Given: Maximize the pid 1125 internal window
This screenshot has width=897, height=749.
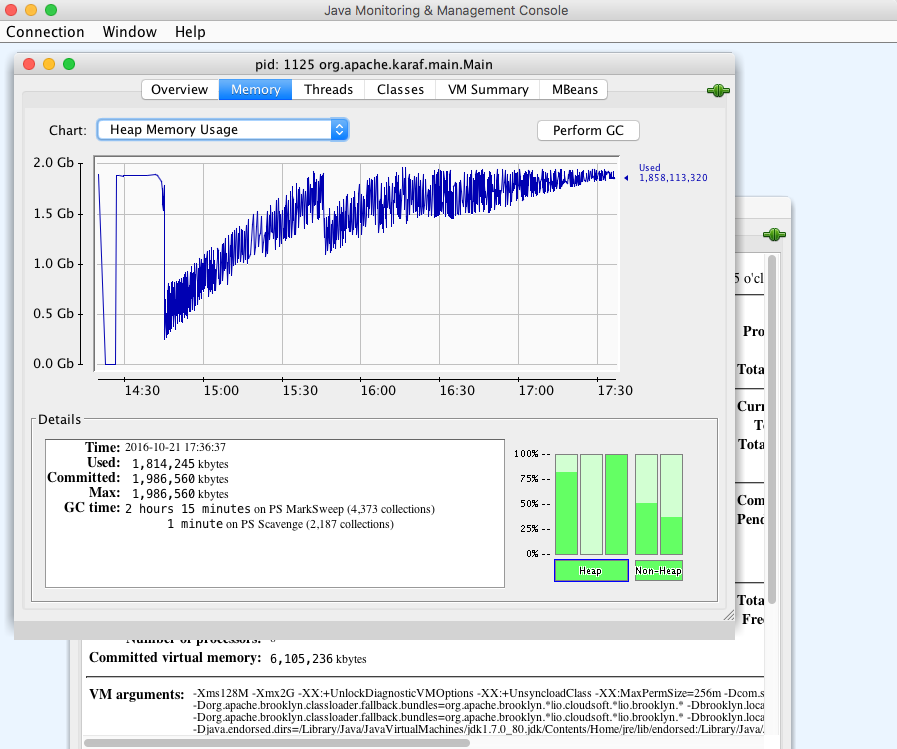Looking at the screenshot, I should [x=69, y=64].
